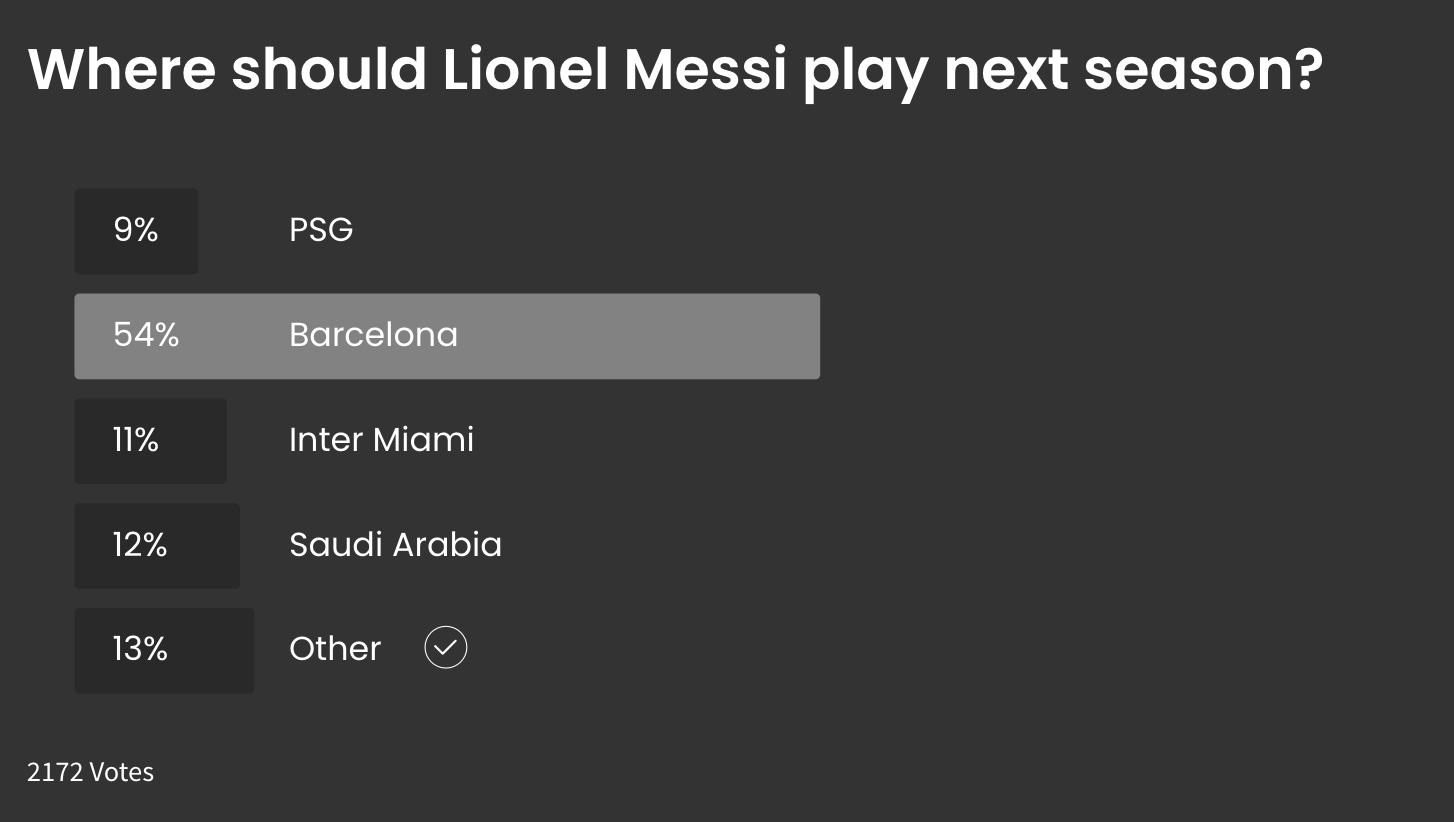The width and height of the screenshot is (1454, 822).
Task: Click the 54% percentage label
Action: (146, 335)
